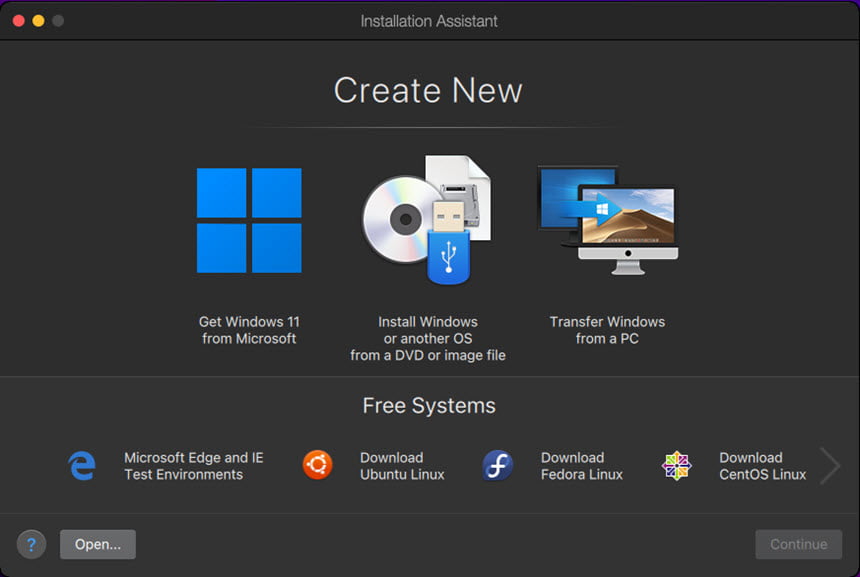Image resolution: width=860 pixels, height=577 pixels.
Task: Click the Ubuntu logo icon
Action: (318, 465)
